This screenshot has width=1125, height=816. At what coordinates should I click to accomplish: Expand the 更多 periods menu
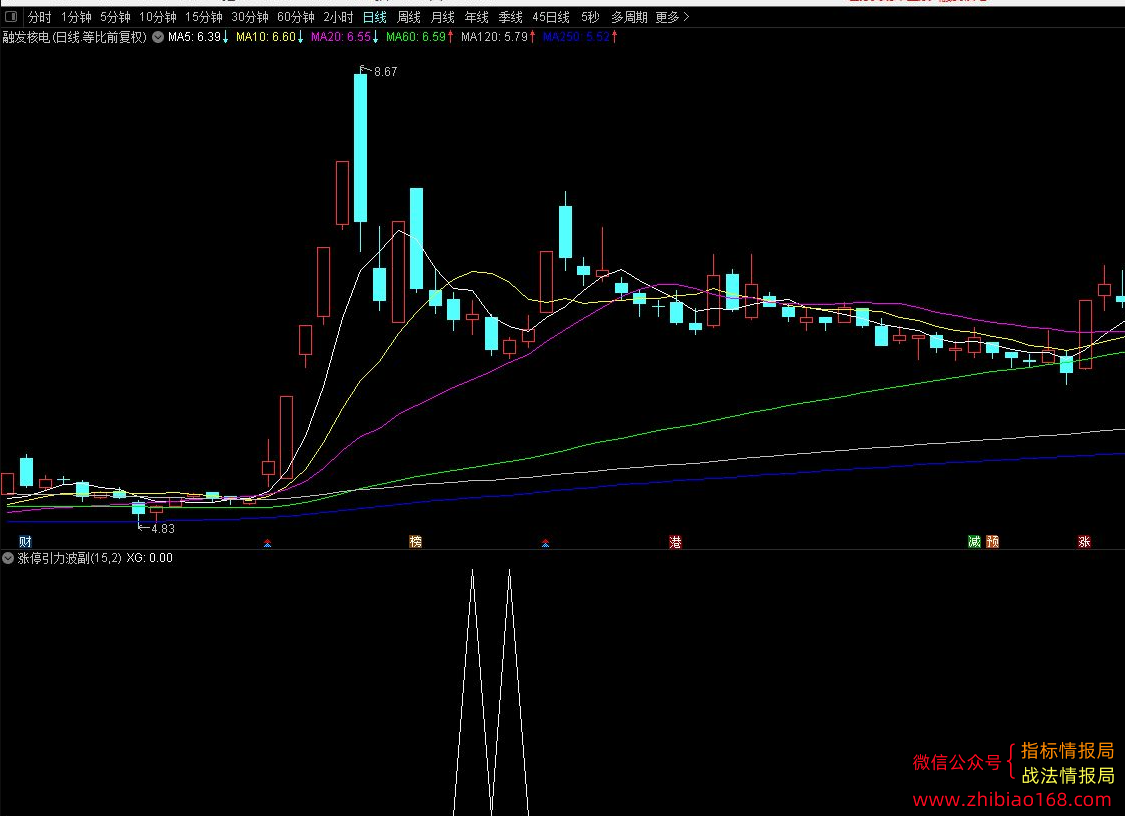[x=672, y=17]
